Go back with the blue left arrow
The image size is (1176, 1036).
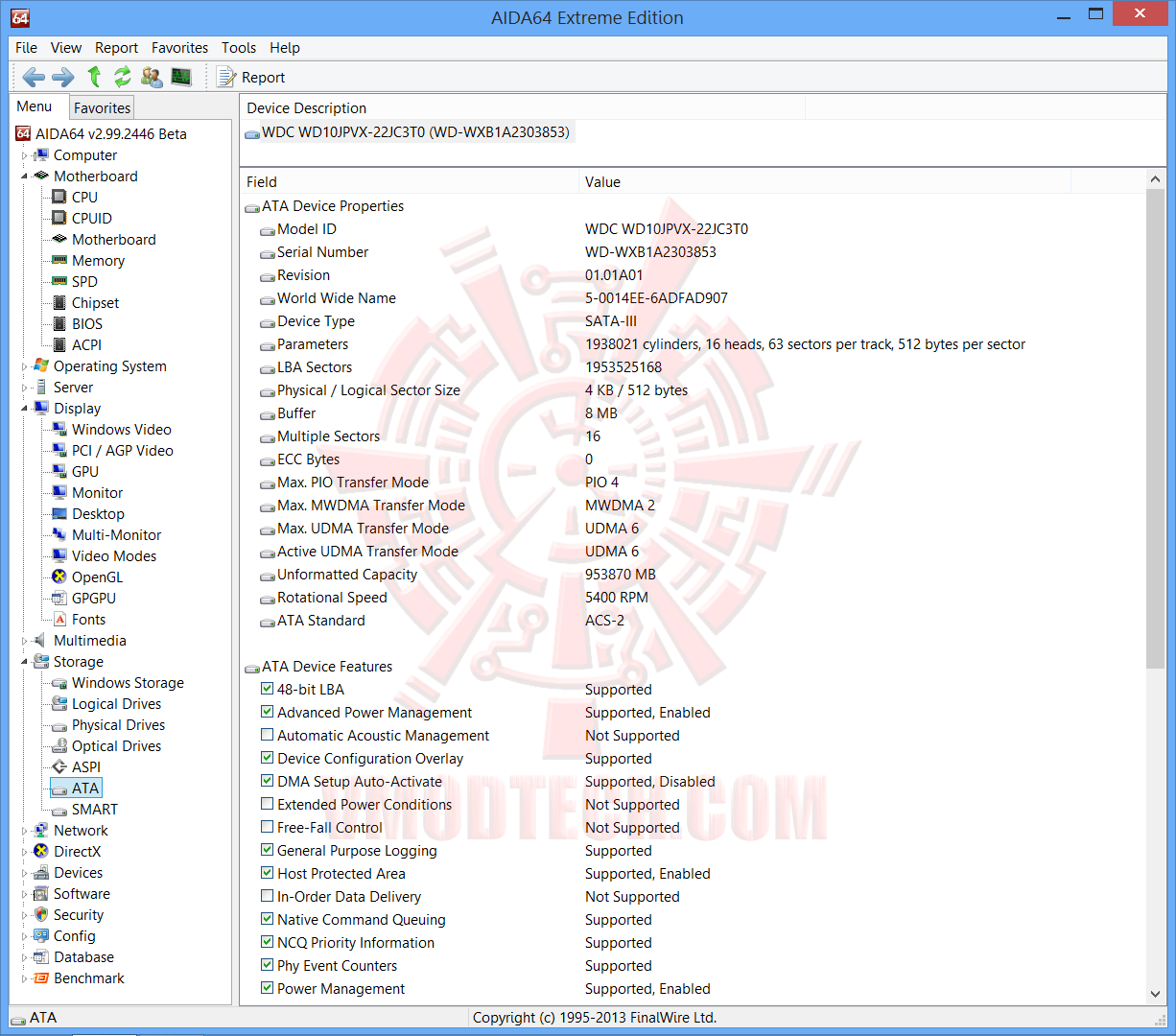click(x=34, y=77)
